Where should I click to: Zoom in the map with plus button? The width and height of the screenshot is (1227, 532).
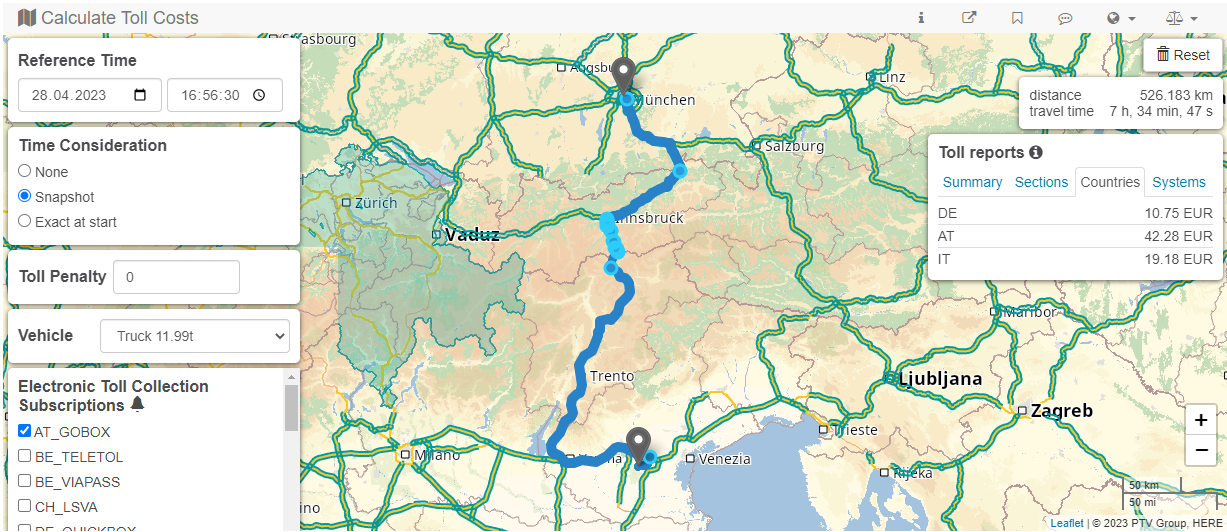click(1200, 421)
